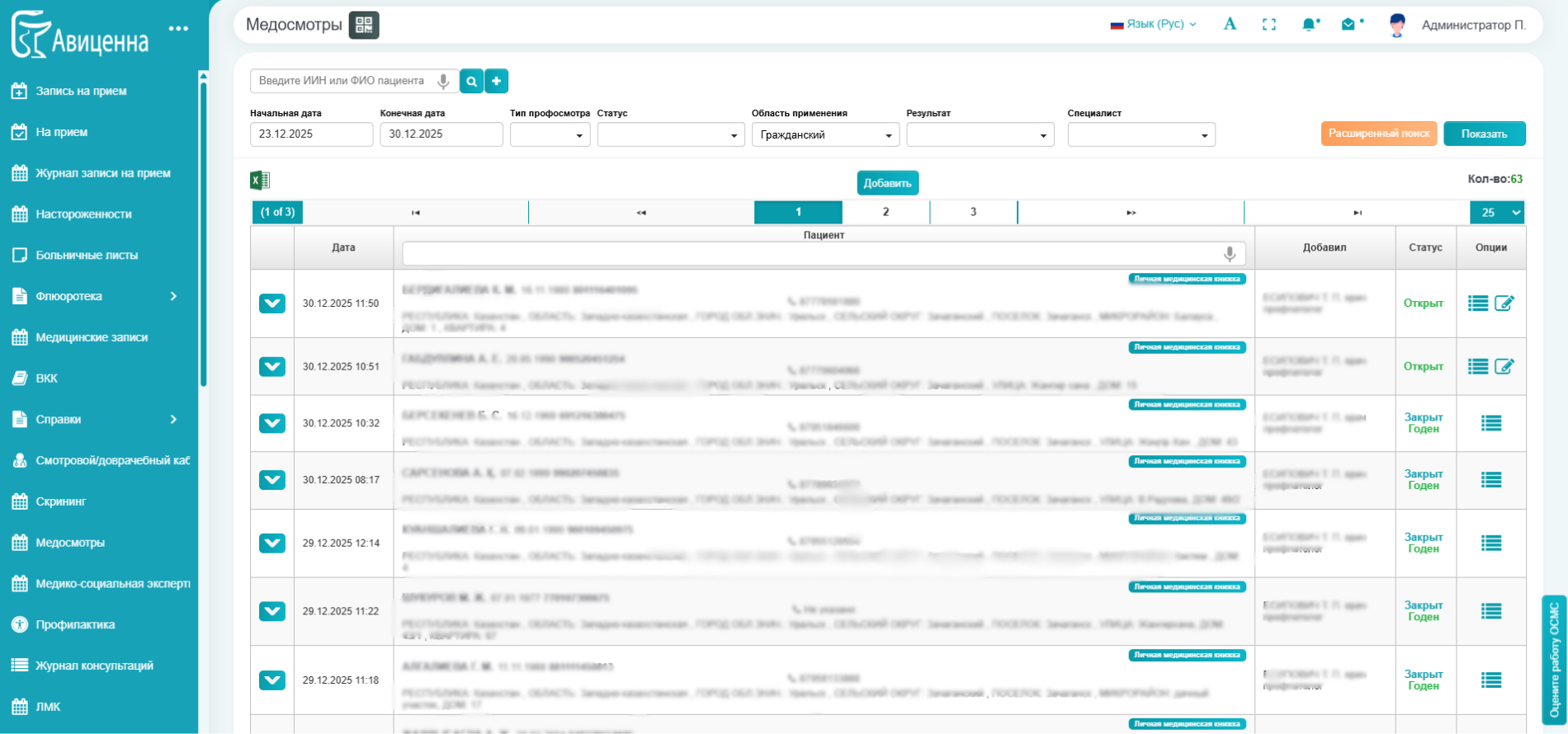Open the Статус filter dropdown
The image size is (1568, 734).
668,135
